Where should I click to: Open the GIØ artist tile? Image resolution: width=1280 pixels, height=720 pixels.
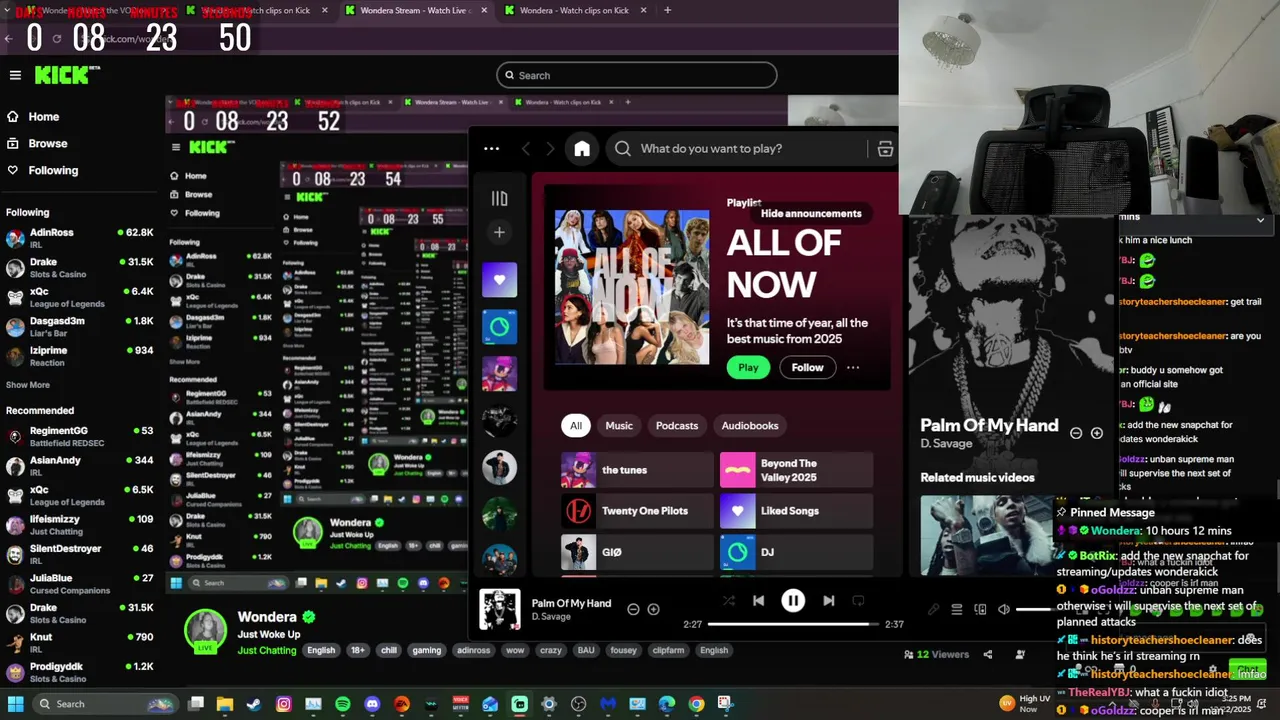point(637,552)
